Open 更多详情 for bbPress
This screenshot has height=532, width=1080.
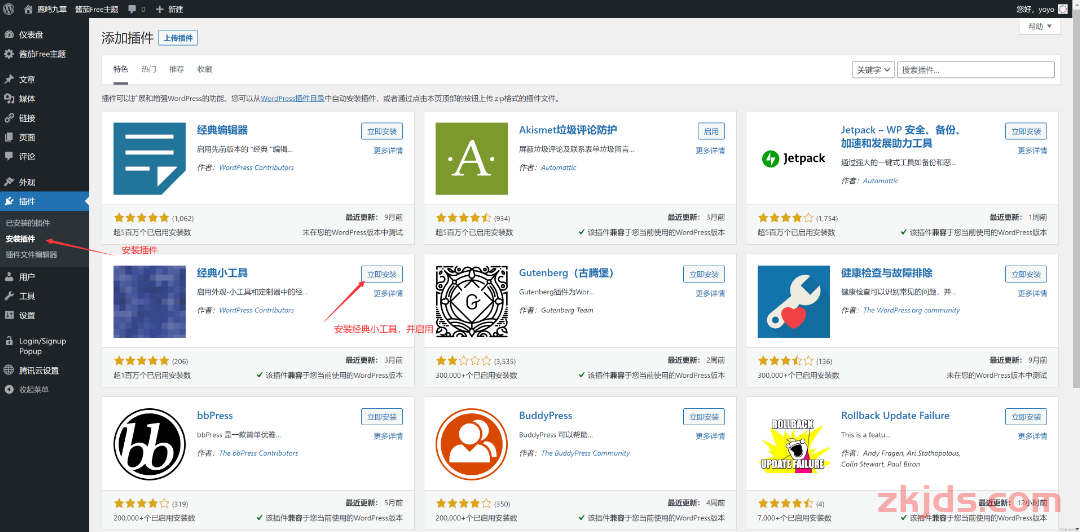point(388,436)
